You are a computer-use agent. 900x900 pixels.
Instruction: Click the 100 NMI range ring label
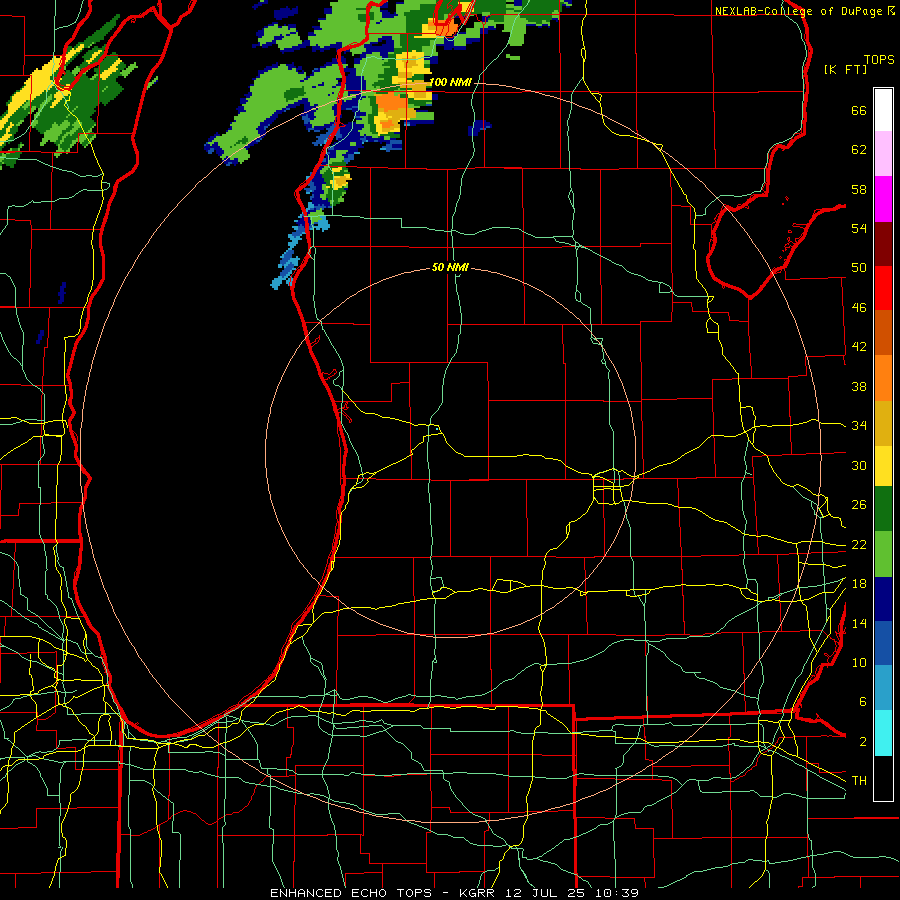(x=451, y=82)
